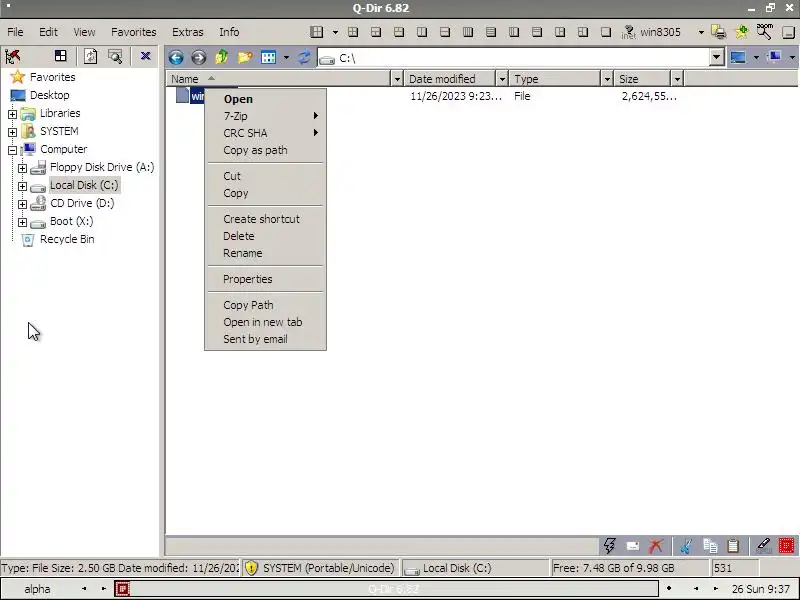Click the page refresh icon in tree toolbar
Viewport: 800px width, 600px height.
coord(91,56)
